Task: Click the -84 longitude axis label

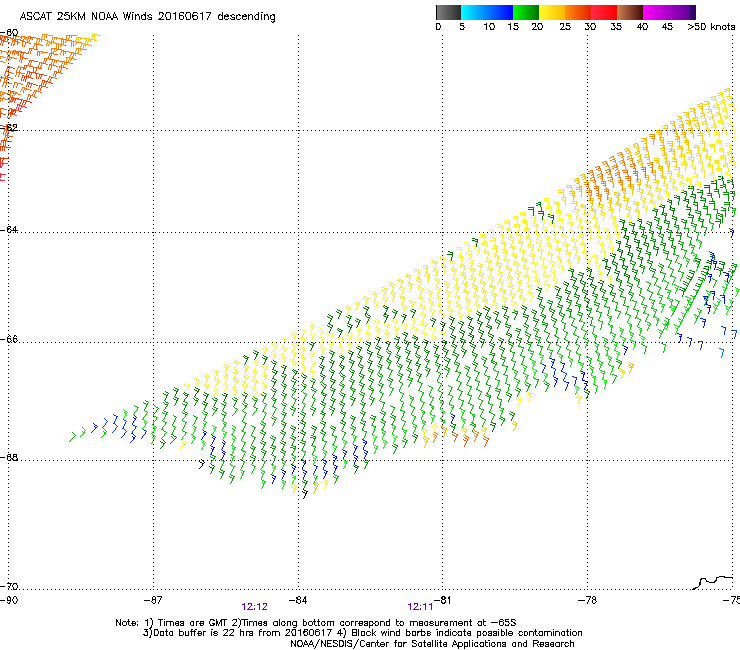Action: pos(297,600)
